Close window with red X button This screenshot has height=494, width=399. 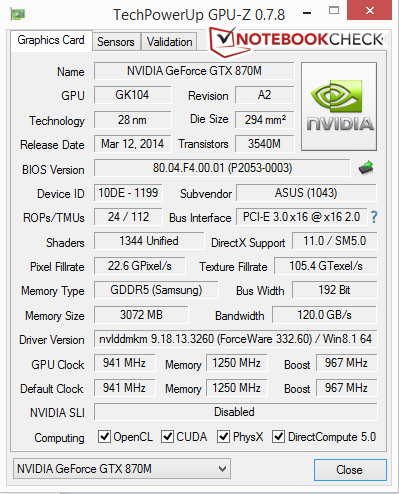pyautogui.click(x=370, y=10)
